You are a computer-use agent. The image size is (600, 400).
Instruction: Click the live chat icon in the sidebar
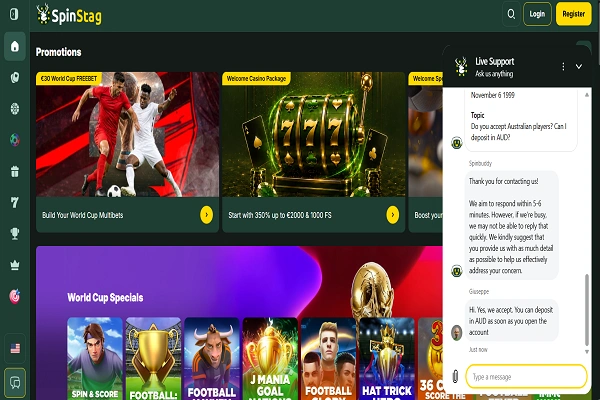15,382
